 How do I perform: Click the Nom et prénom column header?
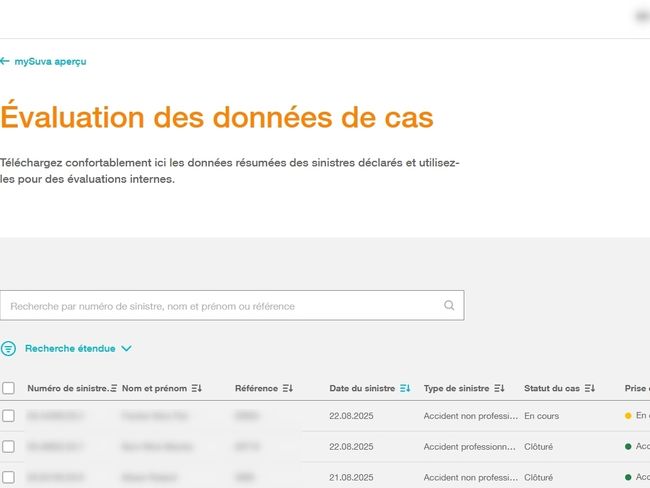[154, 388]
